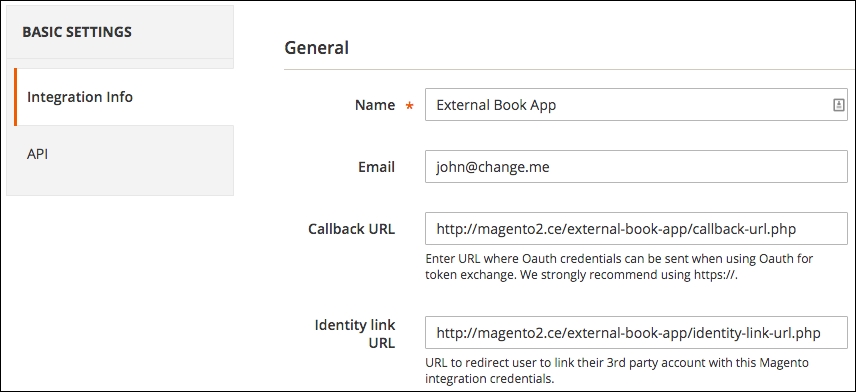Focus the Name field containing External Book App
Screen dimensions: 856x392
(636, 104)
